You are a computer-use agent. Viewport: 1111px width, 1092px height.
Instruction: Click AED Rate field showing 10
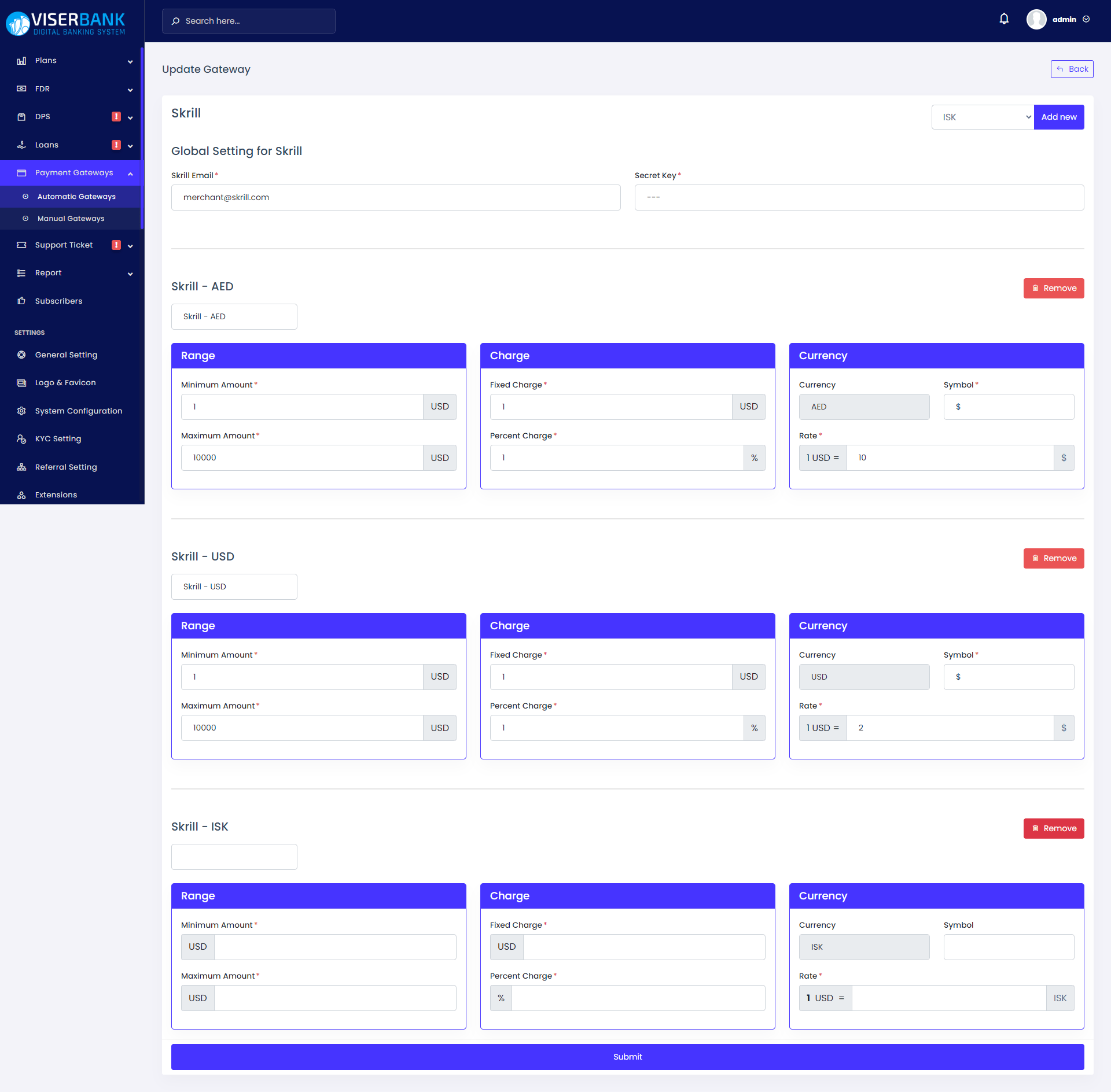click(950, 458)
